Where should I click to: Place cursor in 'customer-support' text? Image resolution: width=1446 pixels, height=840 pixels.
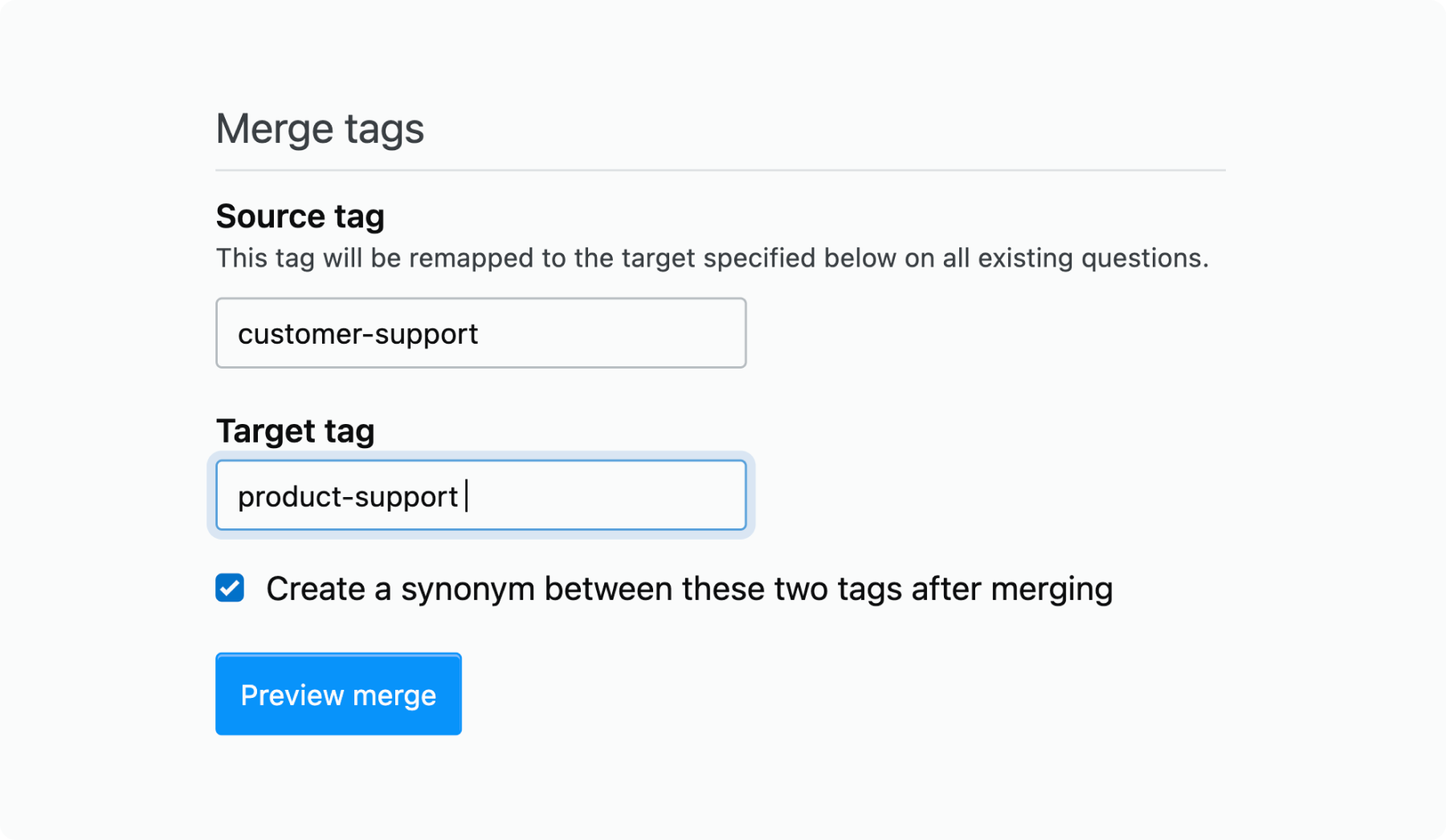coord(358,334)
